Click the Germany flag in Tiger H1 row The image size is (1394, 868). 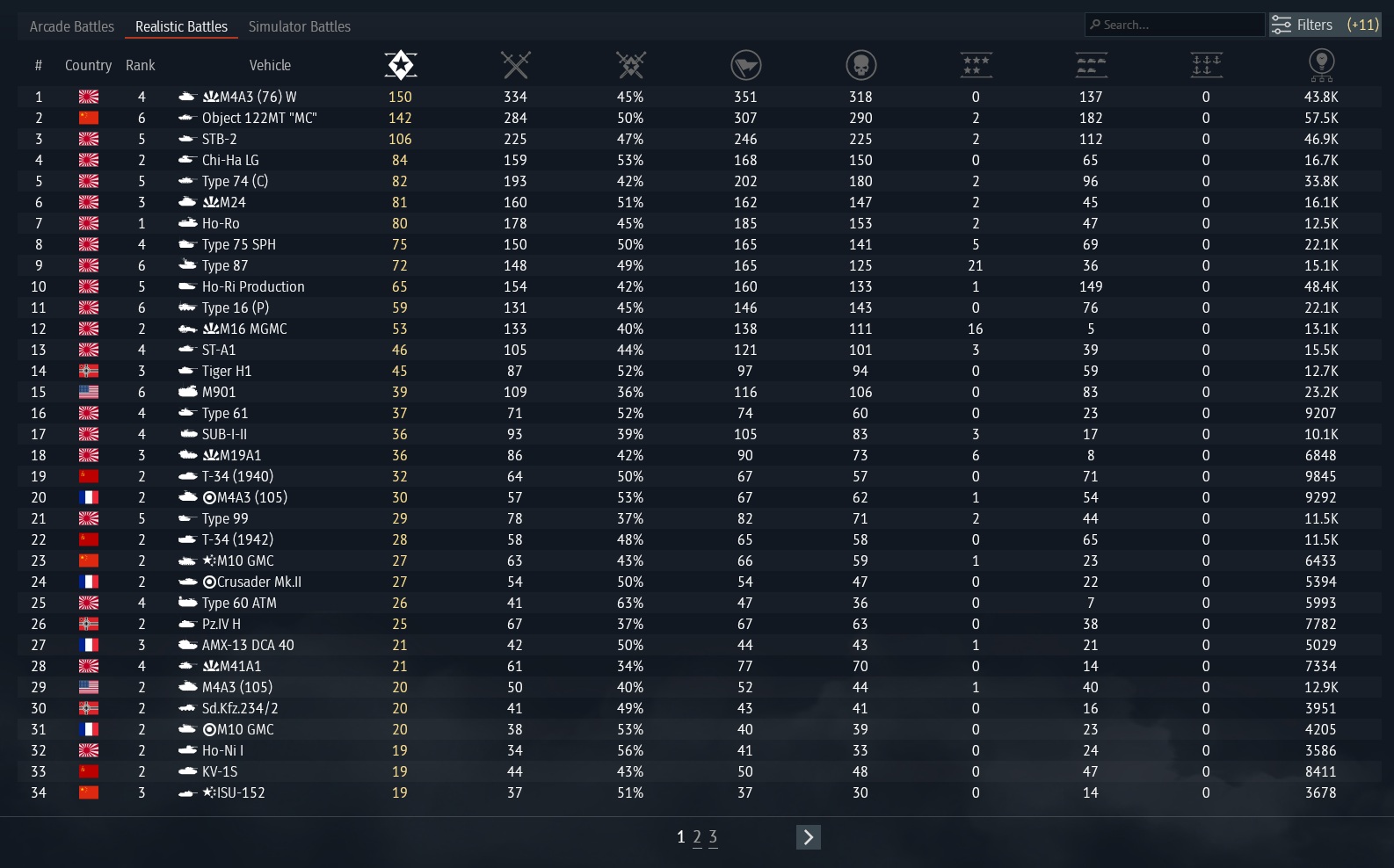pos(89,371)
